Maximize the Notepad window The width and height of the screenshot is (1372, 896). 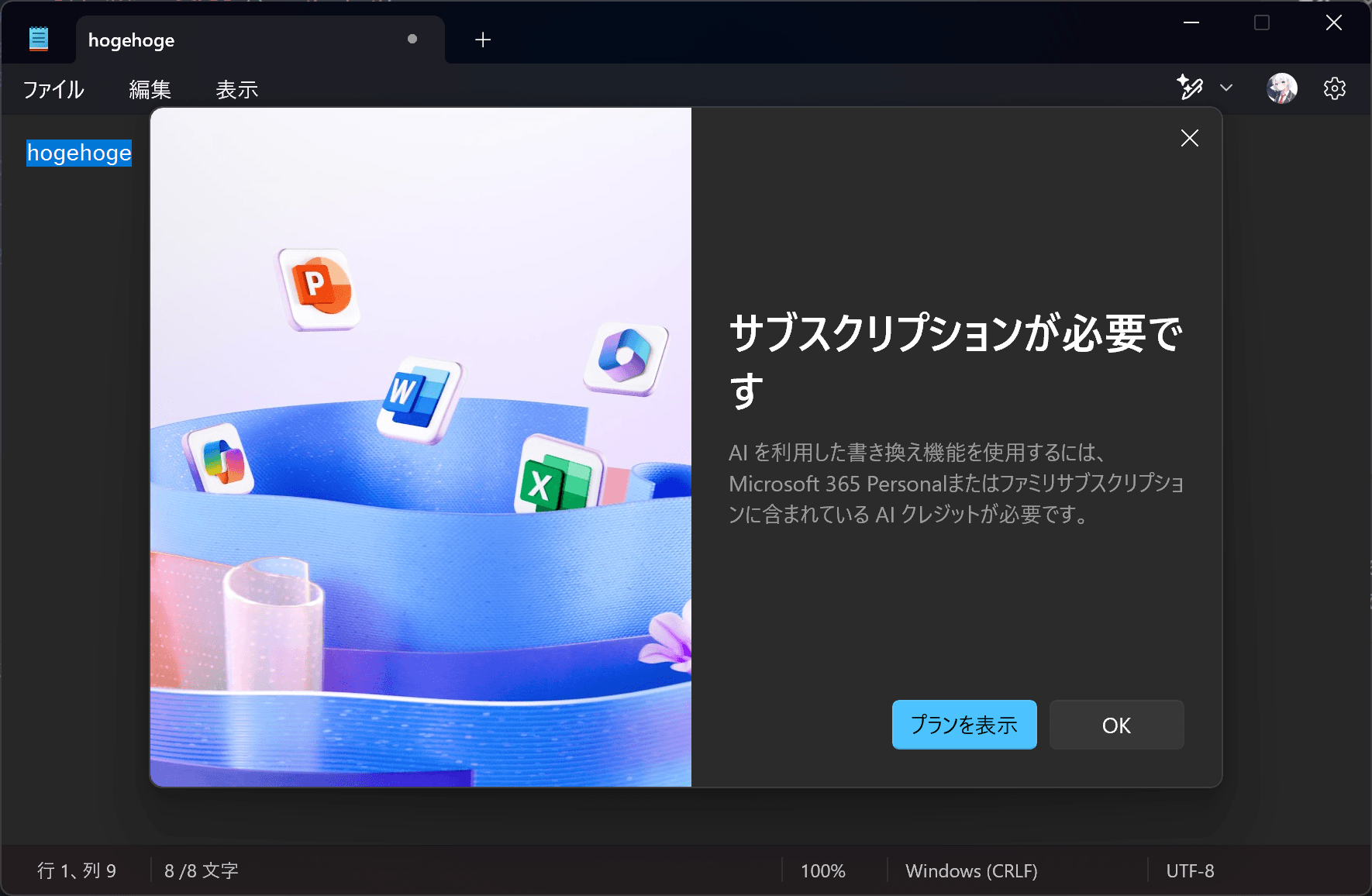coord(1262,22)
